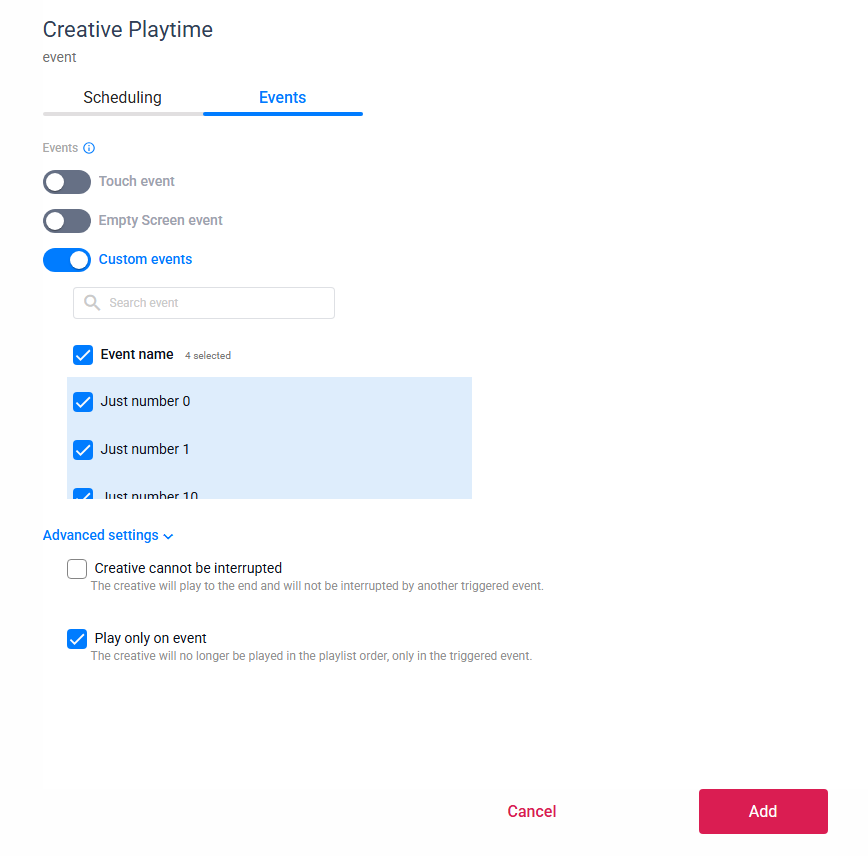Click the Custom events label
868x856 pixels.
click(145, 260)
